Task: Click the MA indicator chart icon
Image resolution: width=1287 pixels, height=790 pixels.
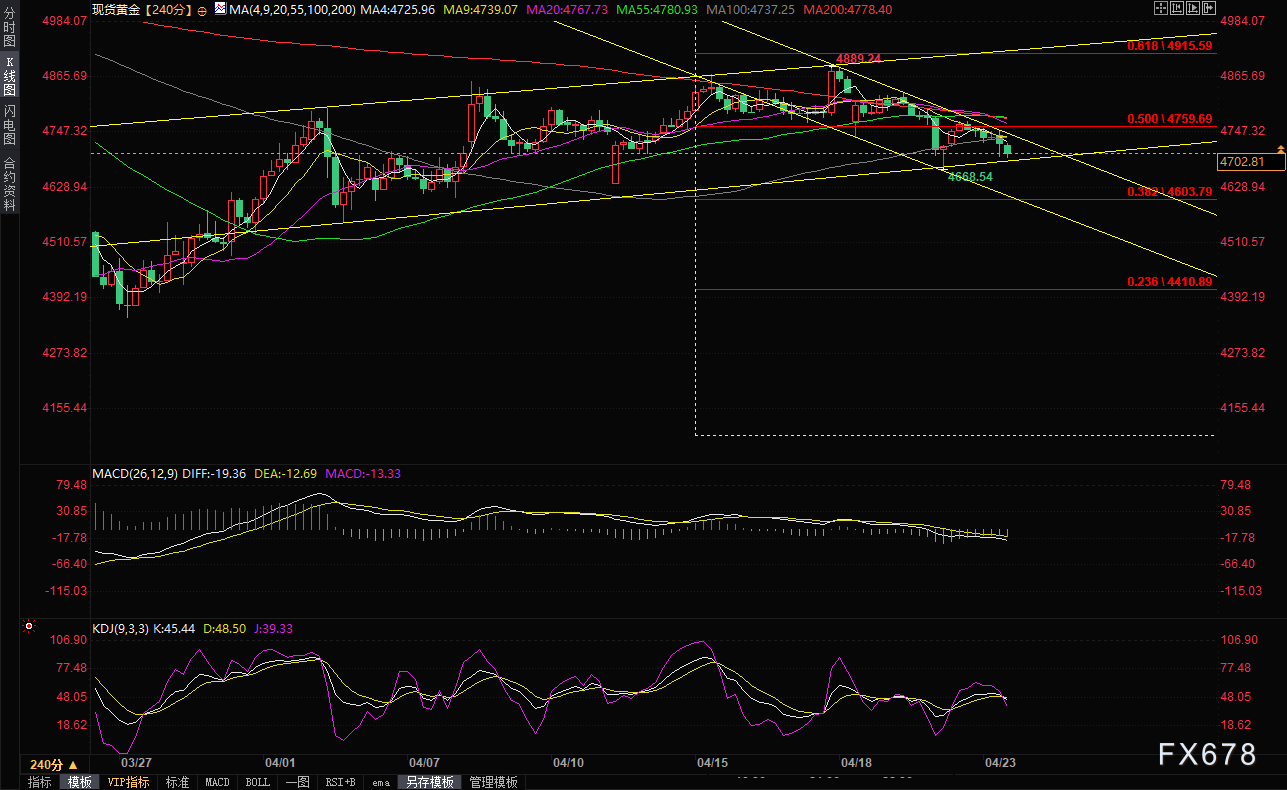Action: click(221, 9)
